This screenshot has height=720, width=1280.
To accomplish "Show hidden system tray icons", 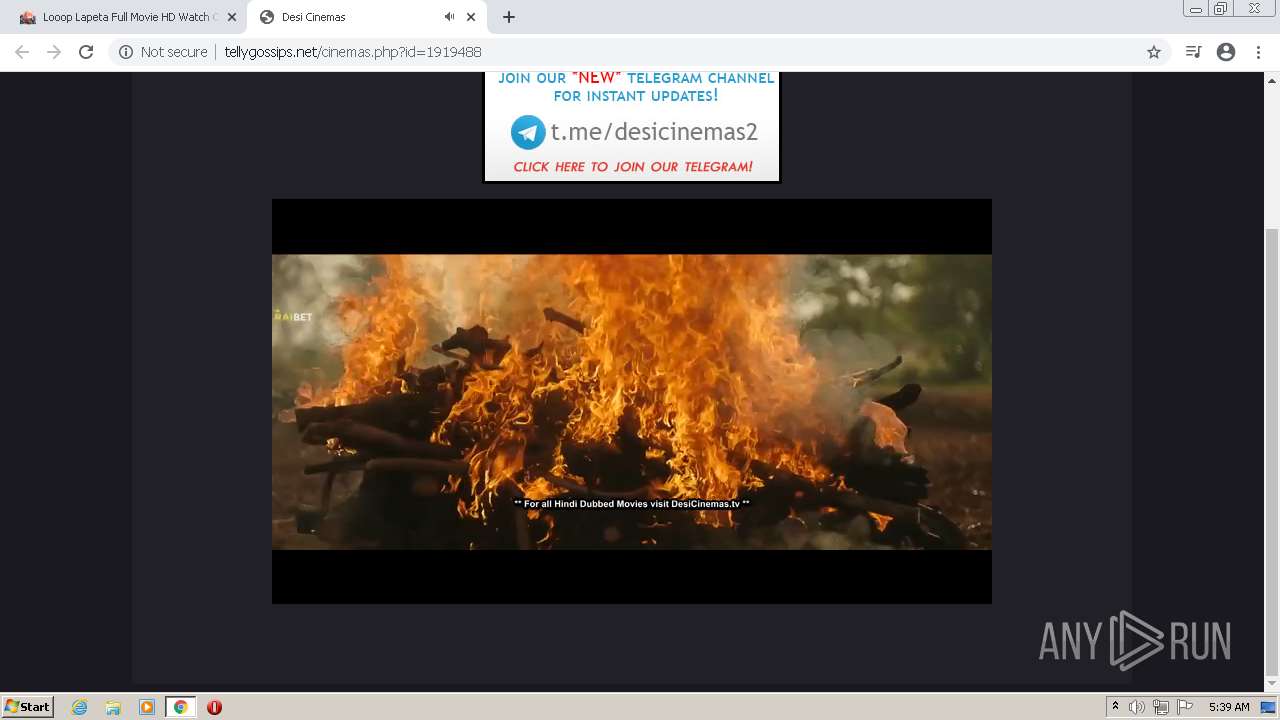I will point(1115,707).
